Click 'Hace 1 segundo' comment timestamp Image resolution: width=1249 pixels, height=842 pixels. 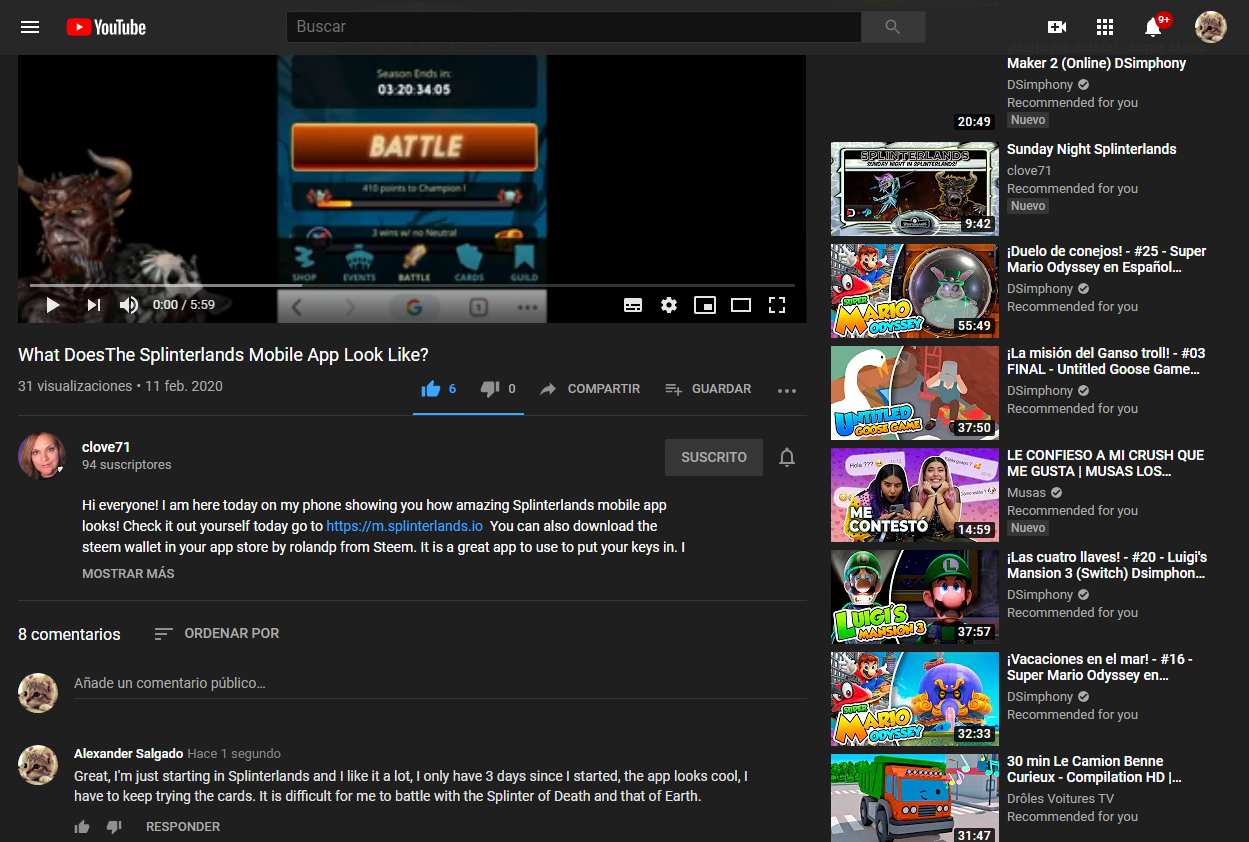pos(234,754)
